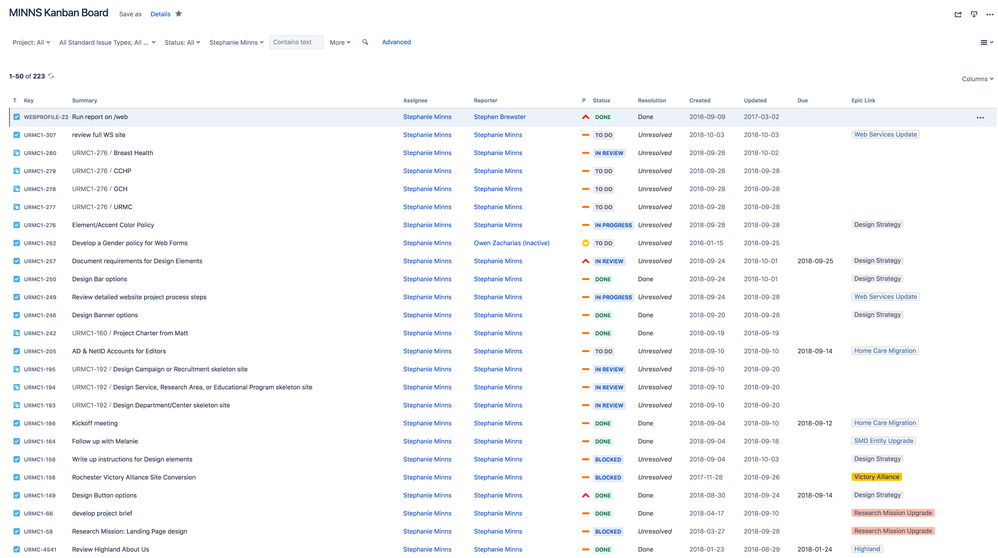This screenshot has height=558, width=998.
Task: Open summary 'Design Banner options'
Action: click(105, 315)
